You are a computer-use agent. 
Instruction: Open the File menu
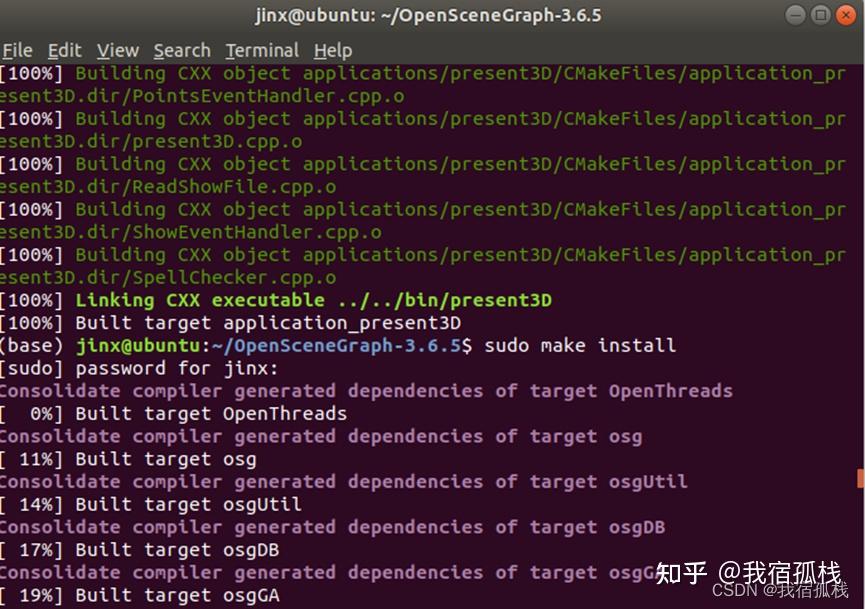(17, 50)
